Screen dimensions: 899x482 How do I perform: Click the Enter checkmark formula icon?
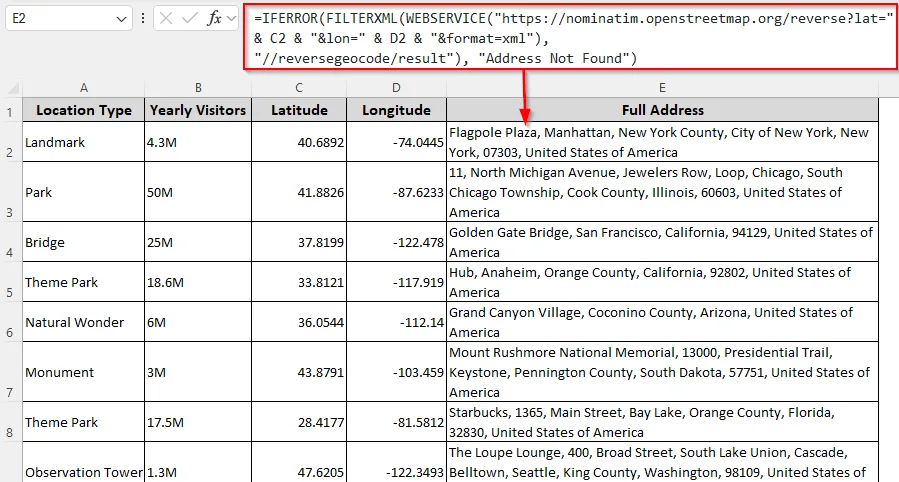point(189,18)
